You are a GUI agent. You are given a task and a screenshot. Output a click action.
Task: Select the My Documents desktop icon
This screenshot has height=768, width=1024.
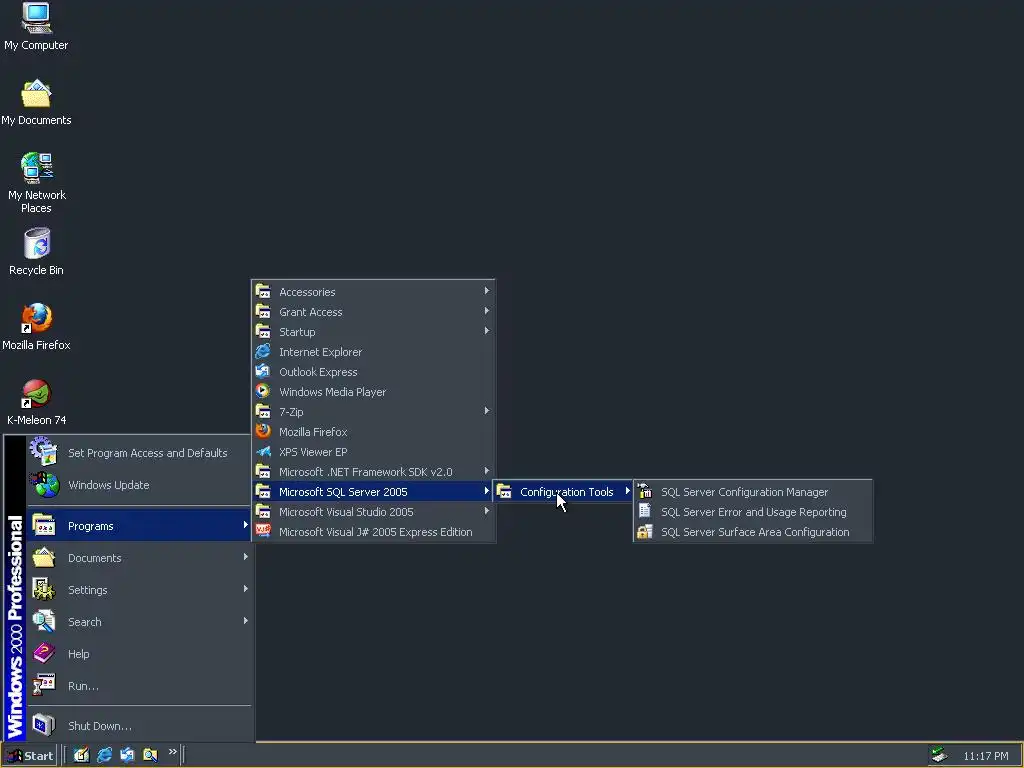[36, 103]
